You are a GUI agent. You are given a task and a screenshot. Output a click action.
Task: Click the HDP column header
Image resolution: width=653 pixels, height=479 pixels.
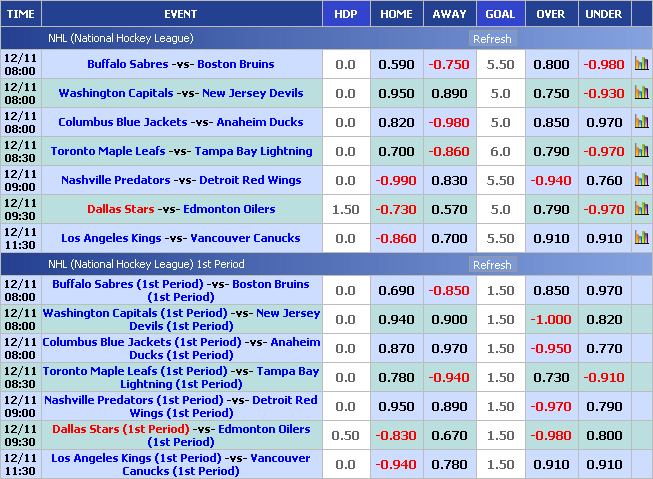coord(345,14)
